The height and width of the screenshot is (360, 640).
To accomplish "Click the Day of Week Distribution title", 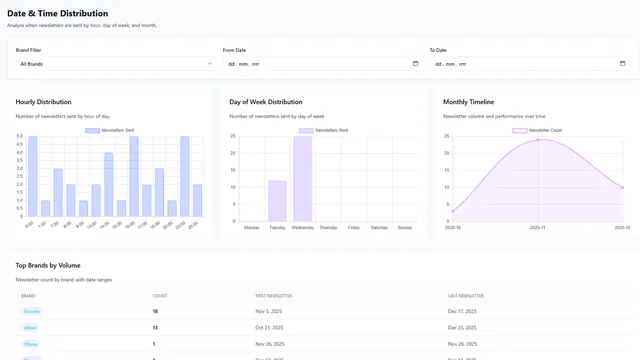I will coord(266,102).
